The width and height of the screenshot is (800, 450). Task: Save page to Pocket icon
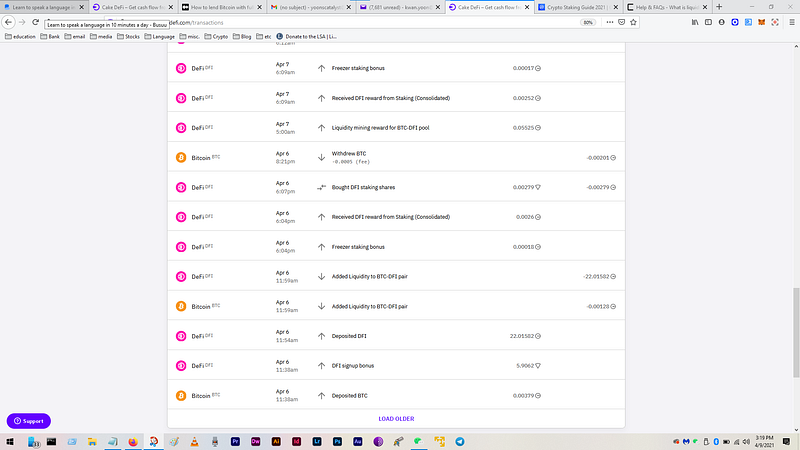(x=621, y=22)
